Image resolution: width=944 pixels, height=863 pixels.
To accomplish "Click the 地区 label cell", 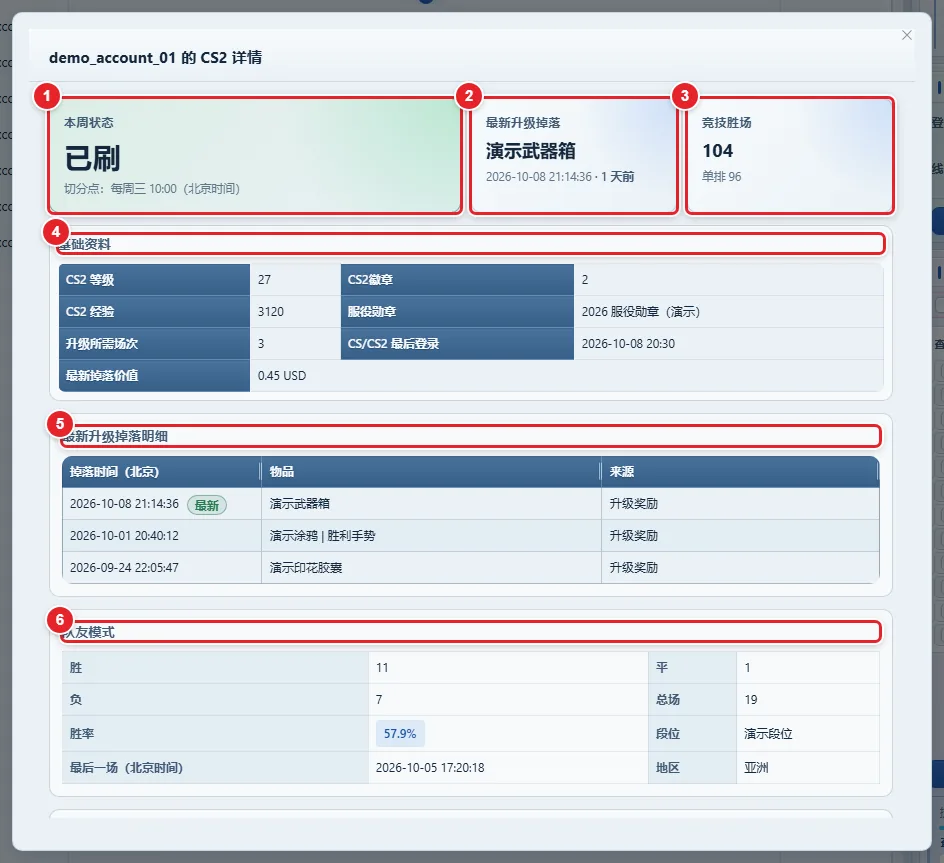I will tap(692, 768).
